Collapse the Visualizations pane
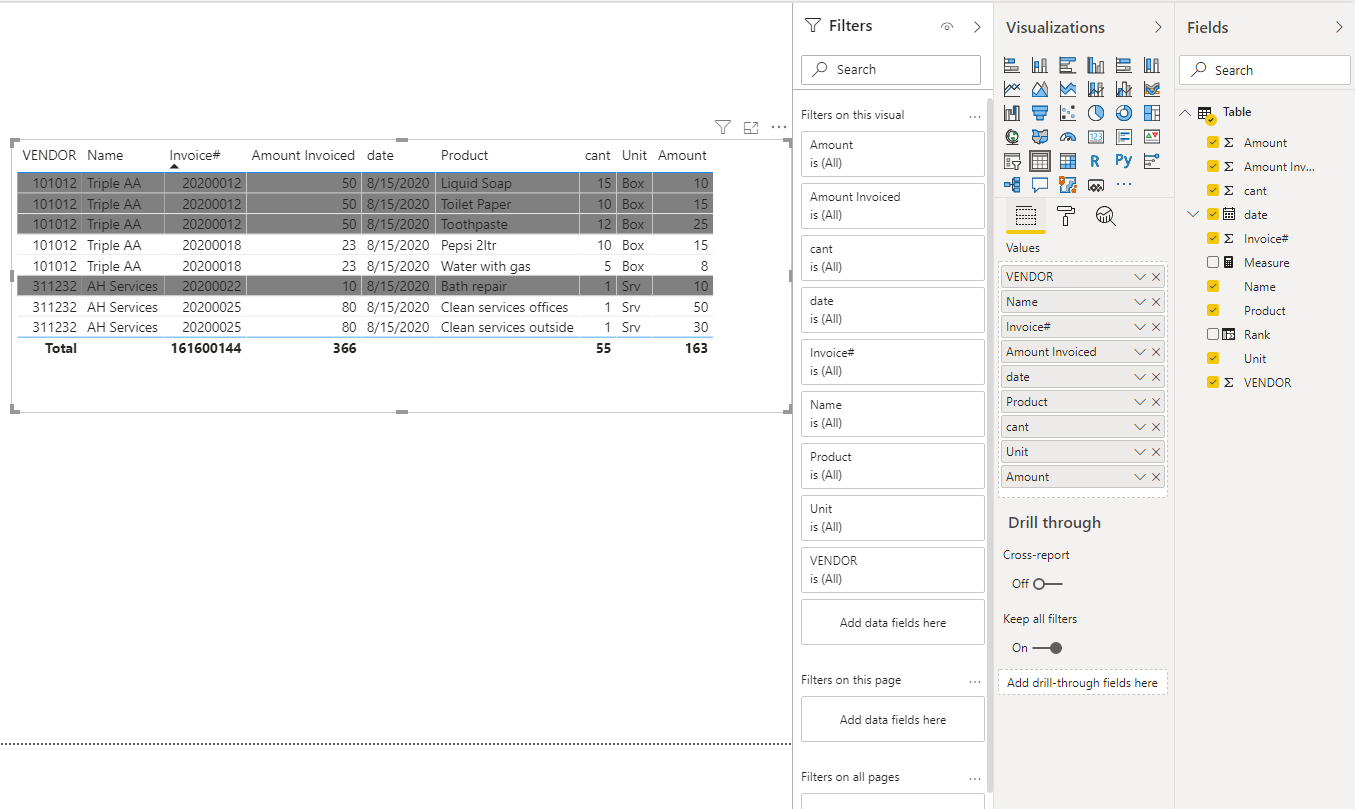The width and height of the screenshot is (1355, 809). click(x=1158, y=27)
